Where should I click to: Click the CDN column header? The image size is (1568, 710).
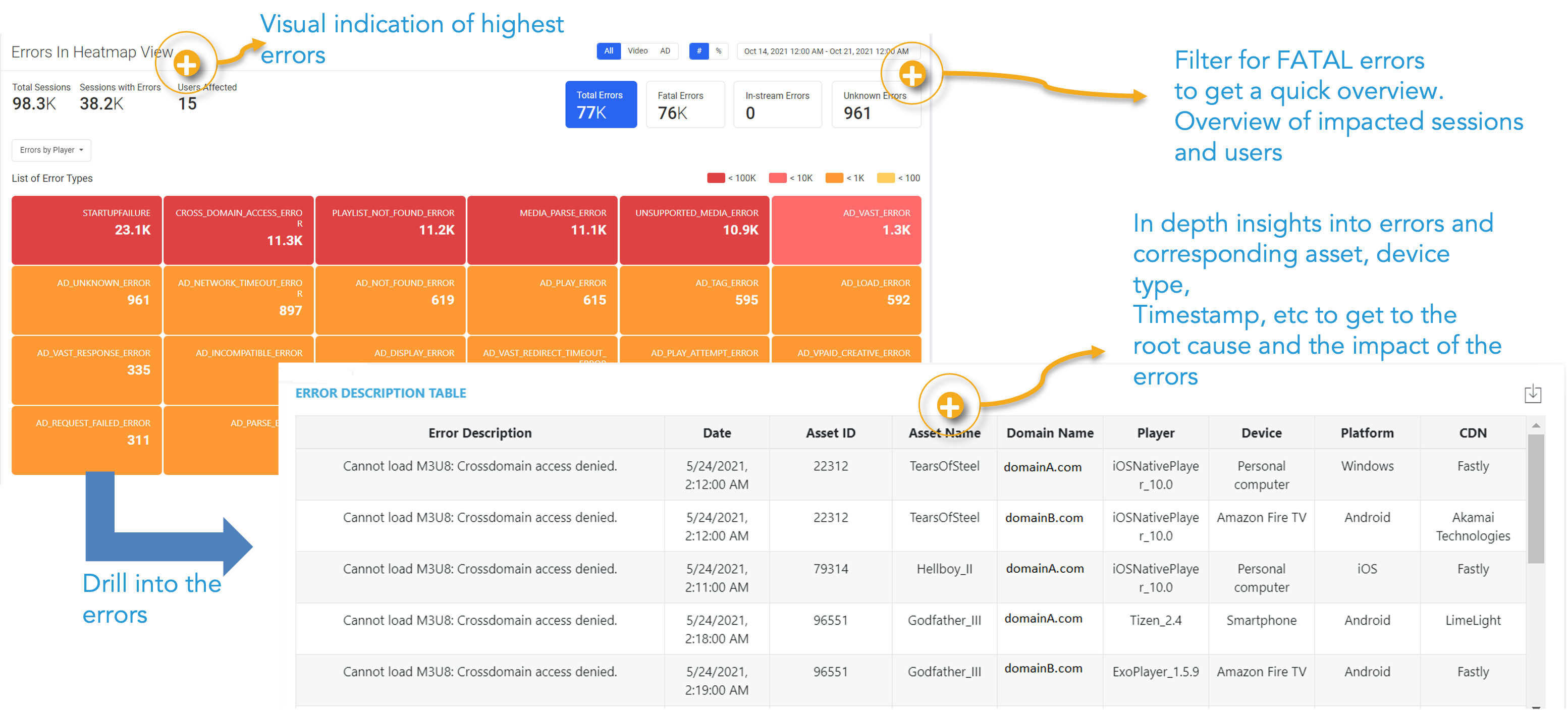click(x=1473, y=433)
